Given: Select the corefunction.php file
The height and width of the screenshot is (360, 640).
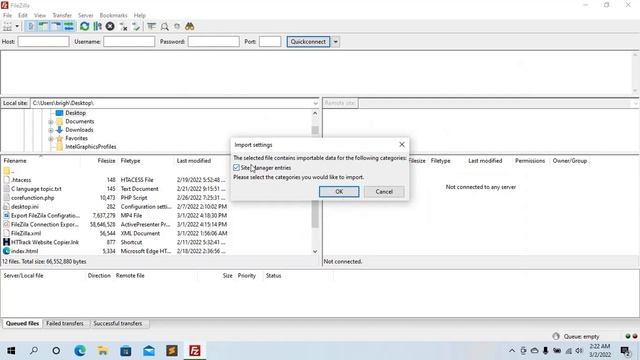Looking at the screenshot, I should 115,198.
